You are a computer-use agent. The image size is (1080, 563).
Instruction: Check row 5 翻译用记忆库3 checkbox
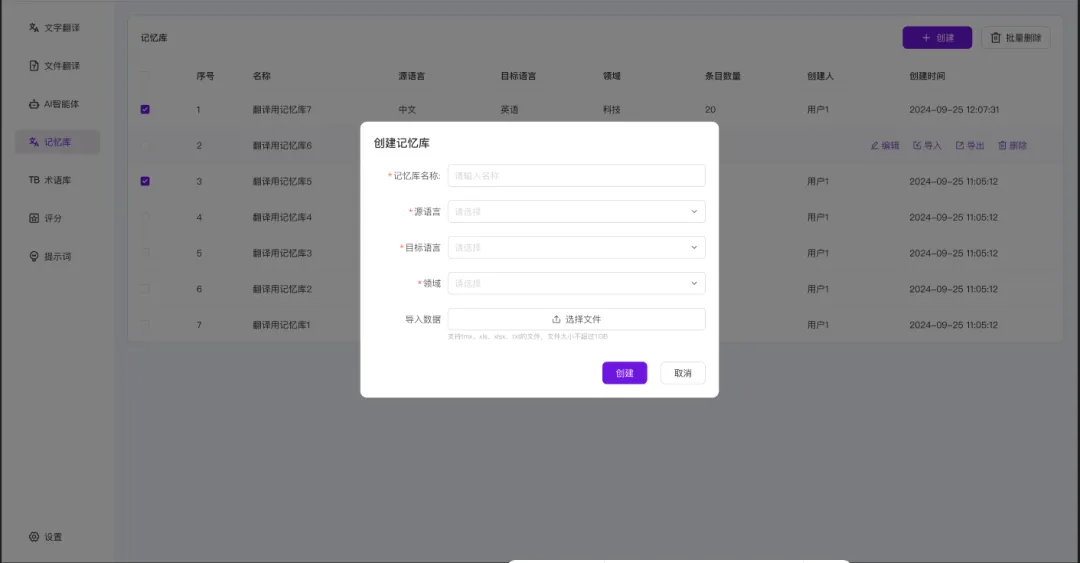(145, 253)
